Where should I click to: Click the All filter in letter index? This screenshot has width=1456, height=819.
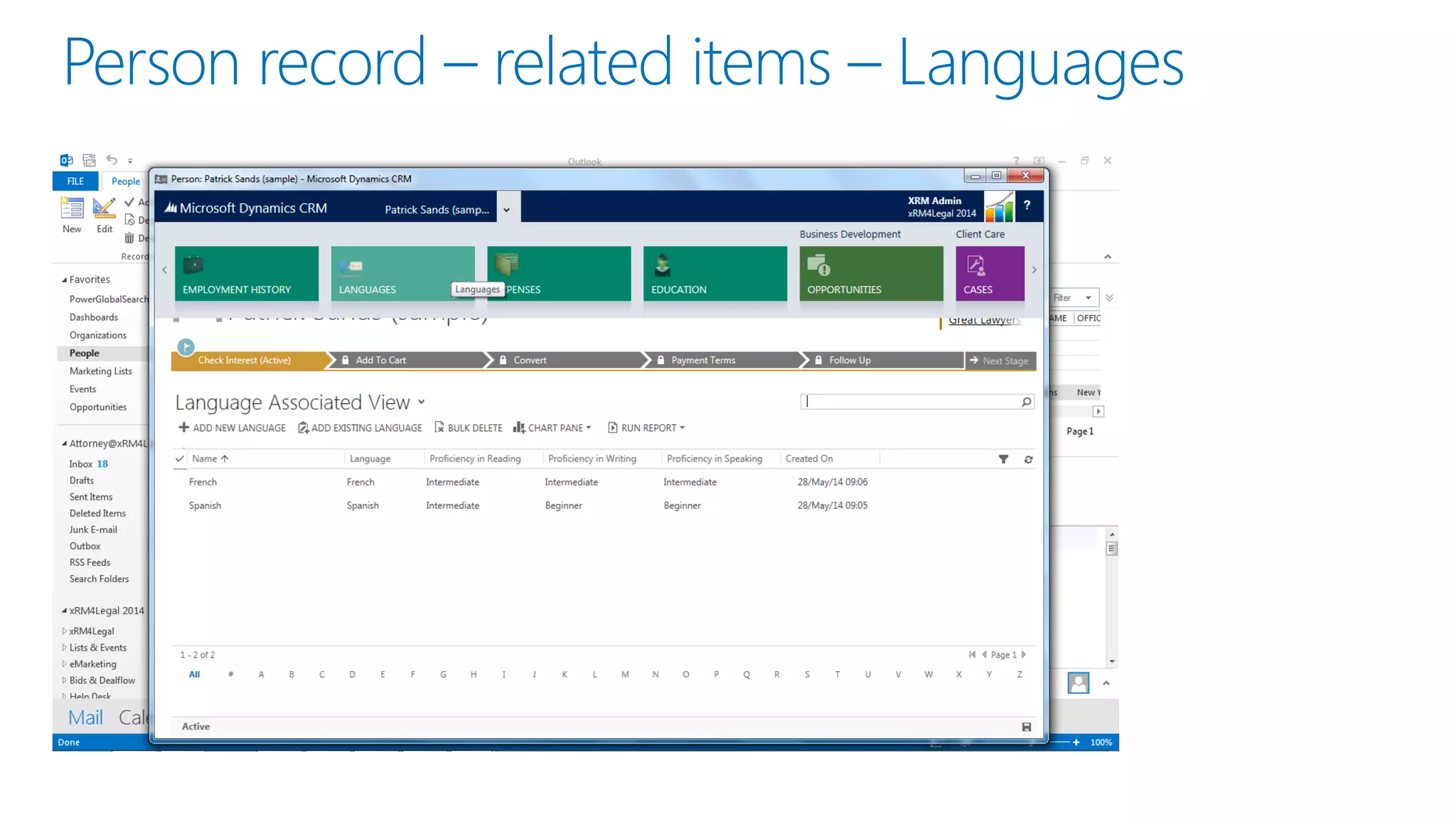pos(194,675)
